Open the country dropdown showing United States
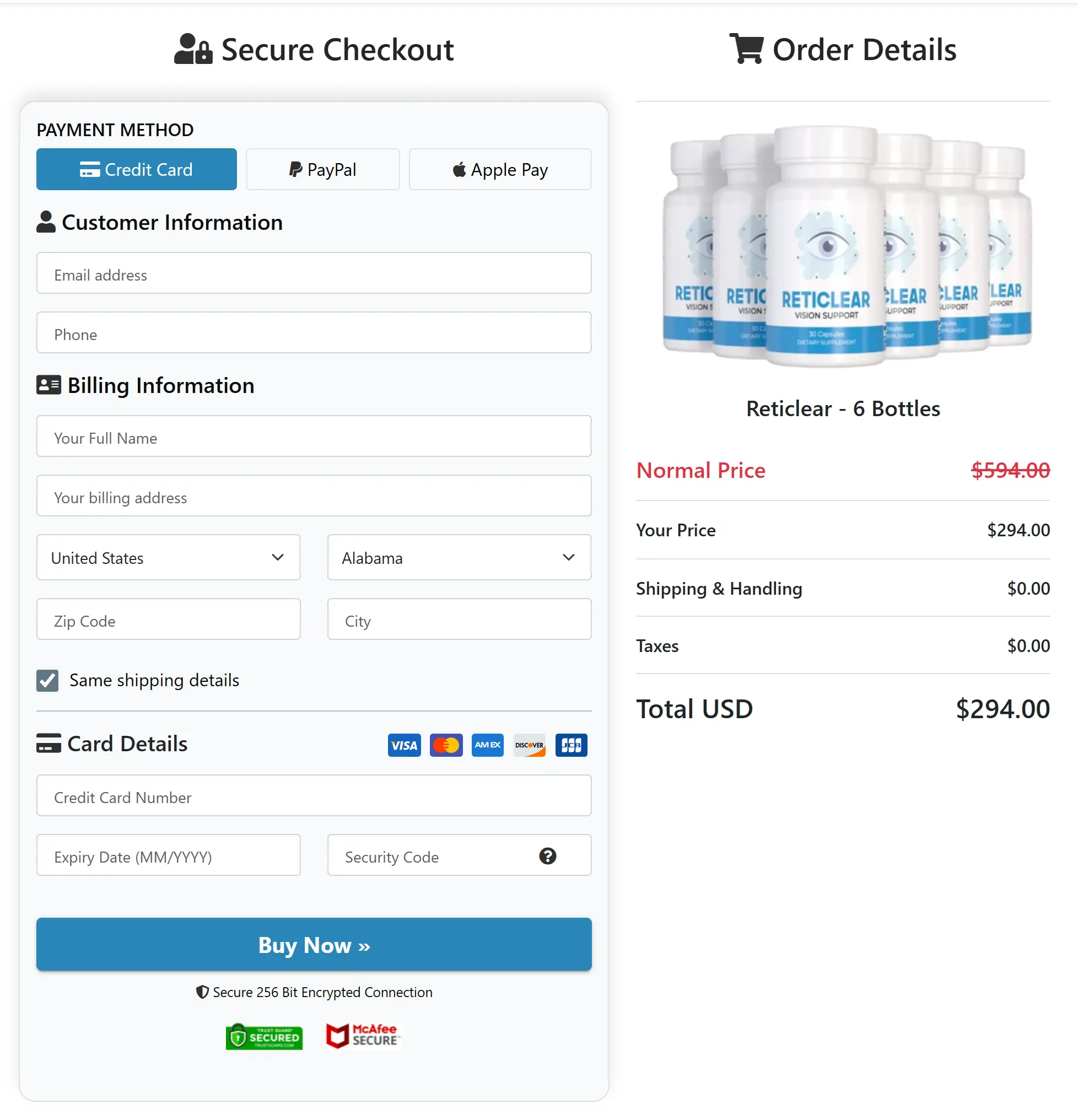This screenshot has height=1120, width=1078. [x=168, y=558]
